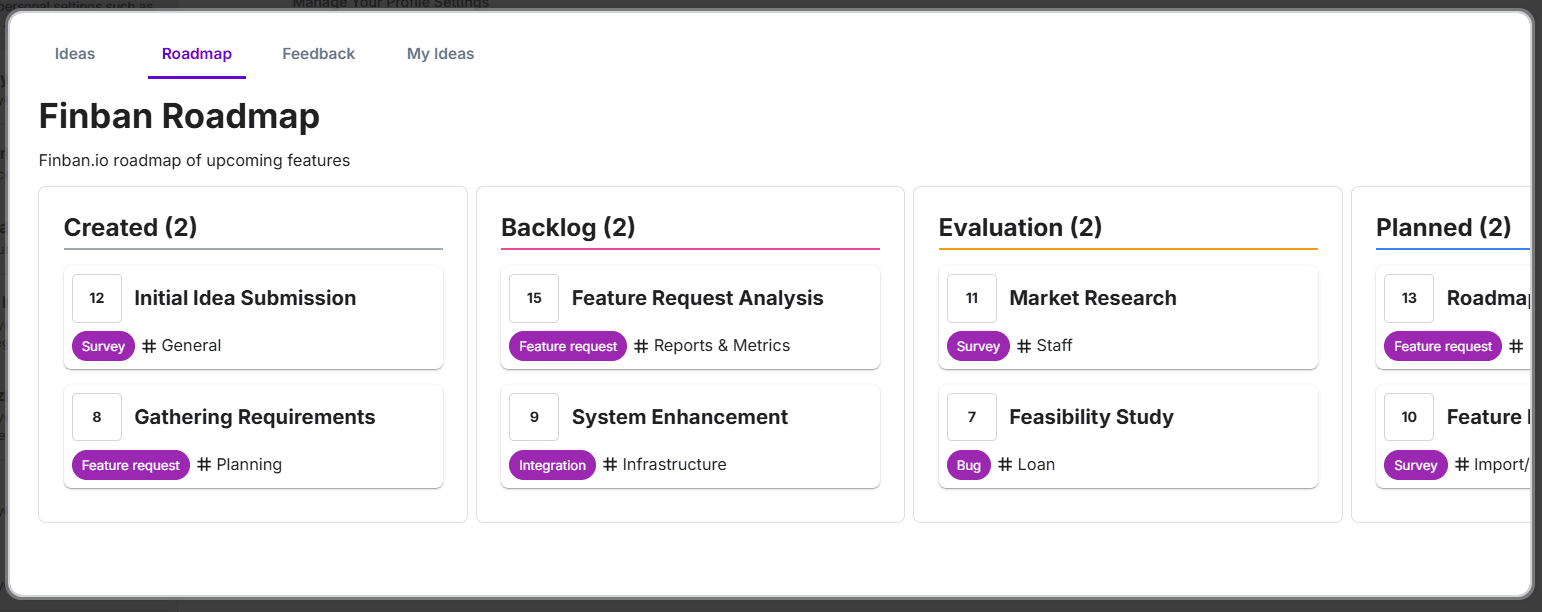Viewport: 1542px width, 612px height.
Task: Open Feature Request Analysis card title
Action: click(697, 298)
